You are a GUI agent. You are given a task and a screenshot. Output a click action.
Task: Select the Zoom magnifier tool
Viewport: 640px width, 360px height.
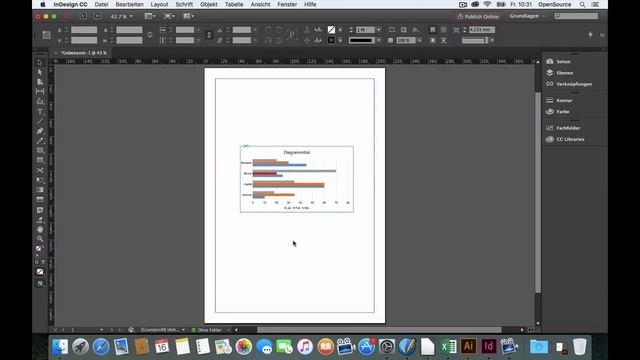click(40, 239)
